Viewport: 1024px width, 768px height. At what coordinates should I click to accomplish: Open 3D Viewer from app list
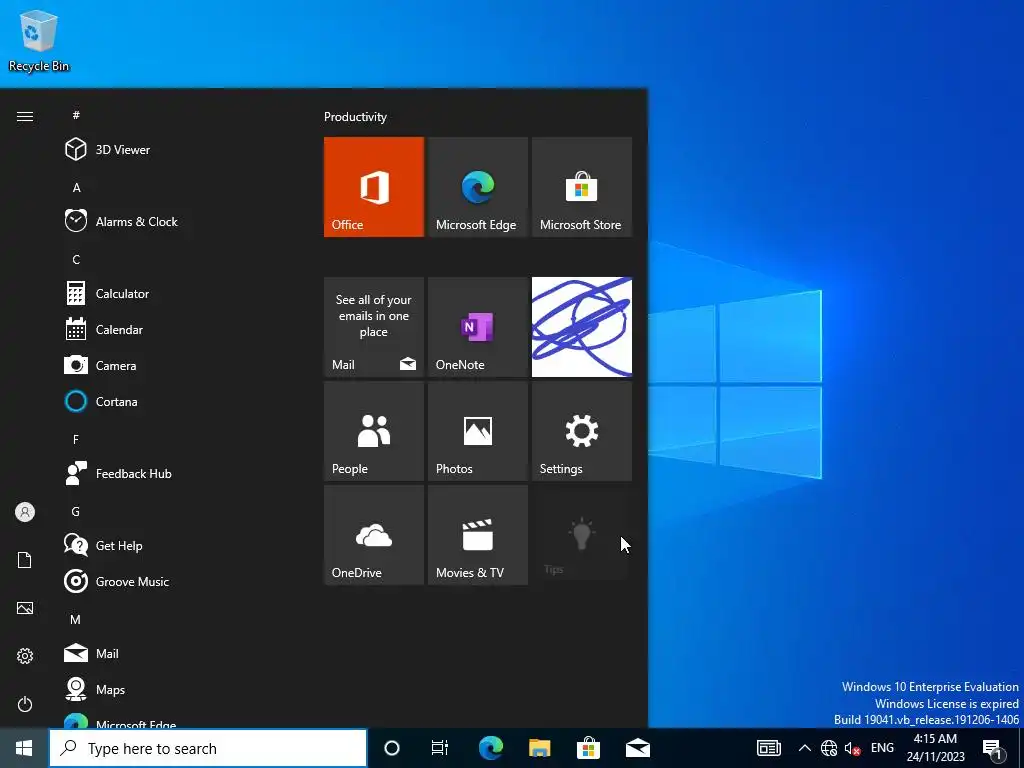(176, 150)
